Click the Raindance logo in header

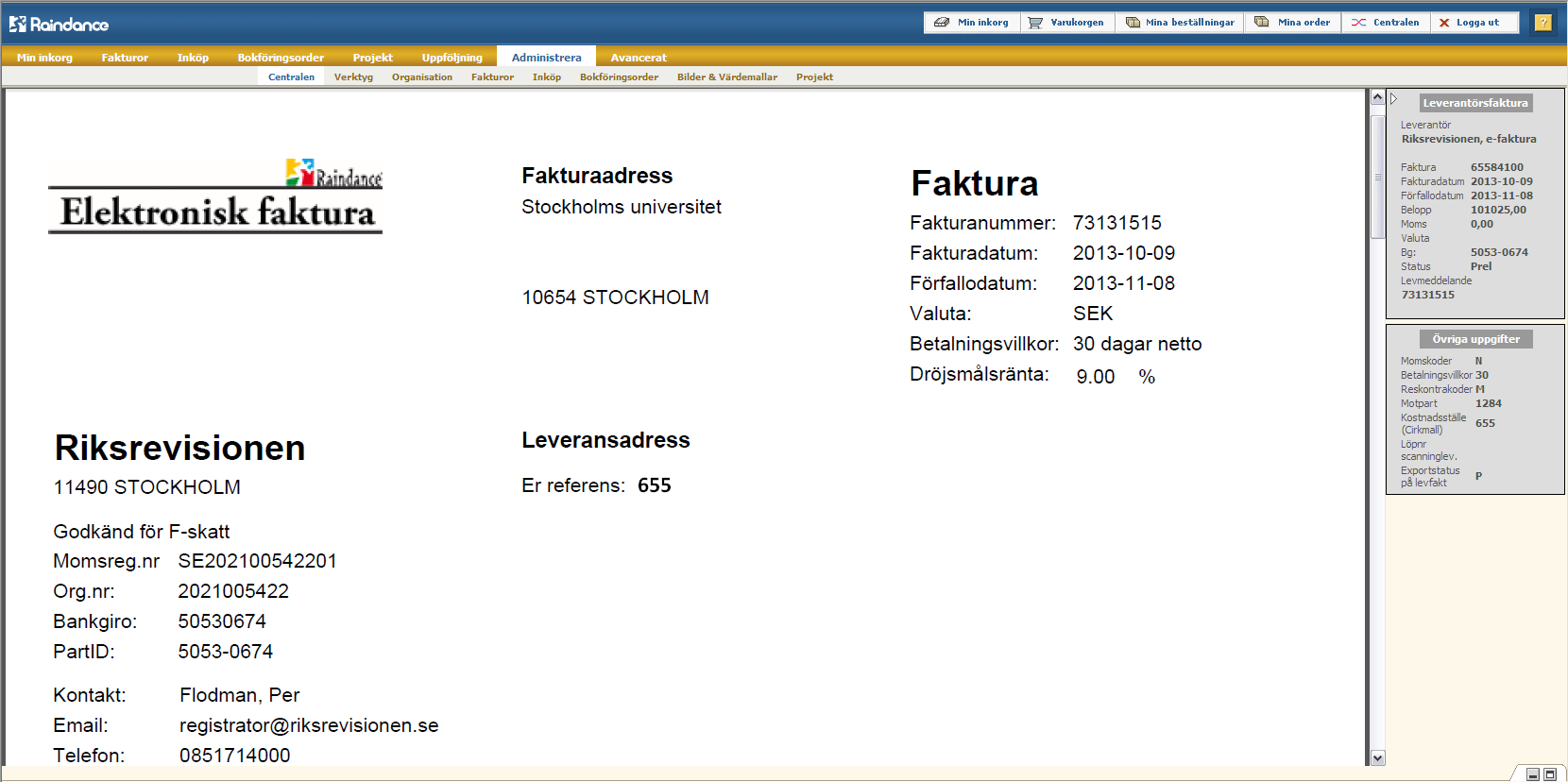[59, 24]
